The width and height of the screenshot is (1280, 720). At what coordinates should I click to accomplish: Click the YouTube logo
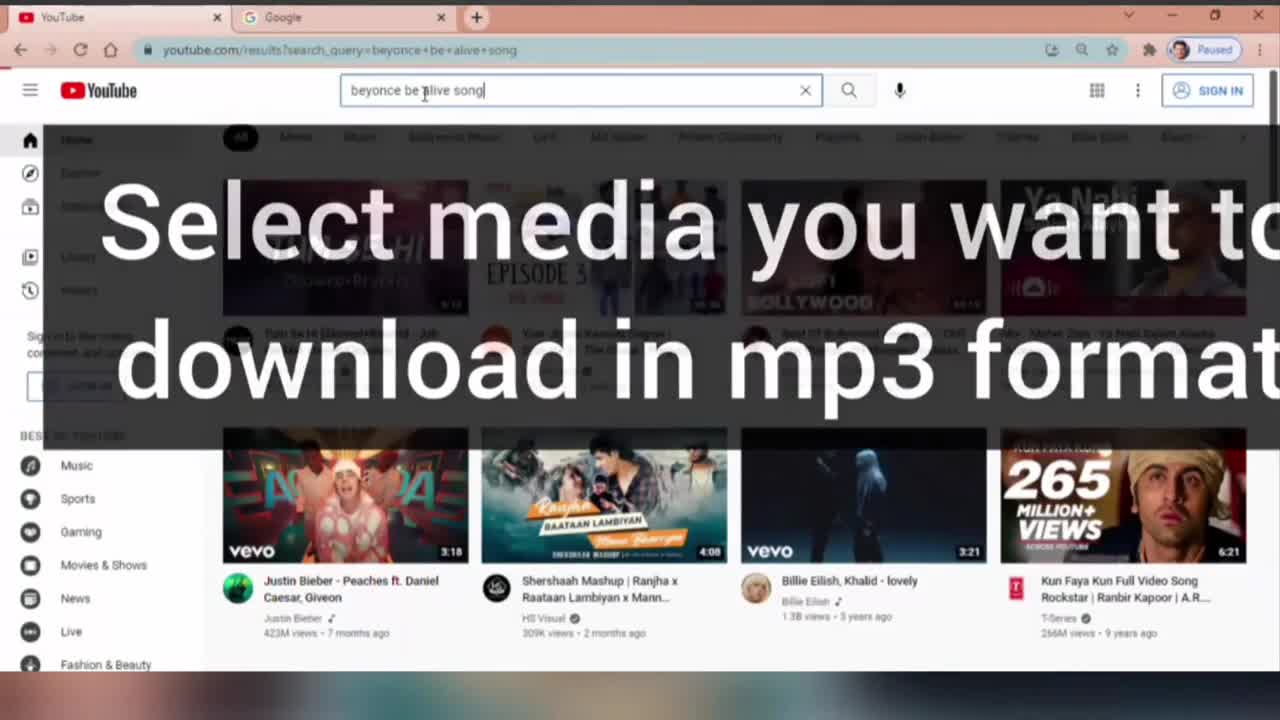(x=98, y=91)
